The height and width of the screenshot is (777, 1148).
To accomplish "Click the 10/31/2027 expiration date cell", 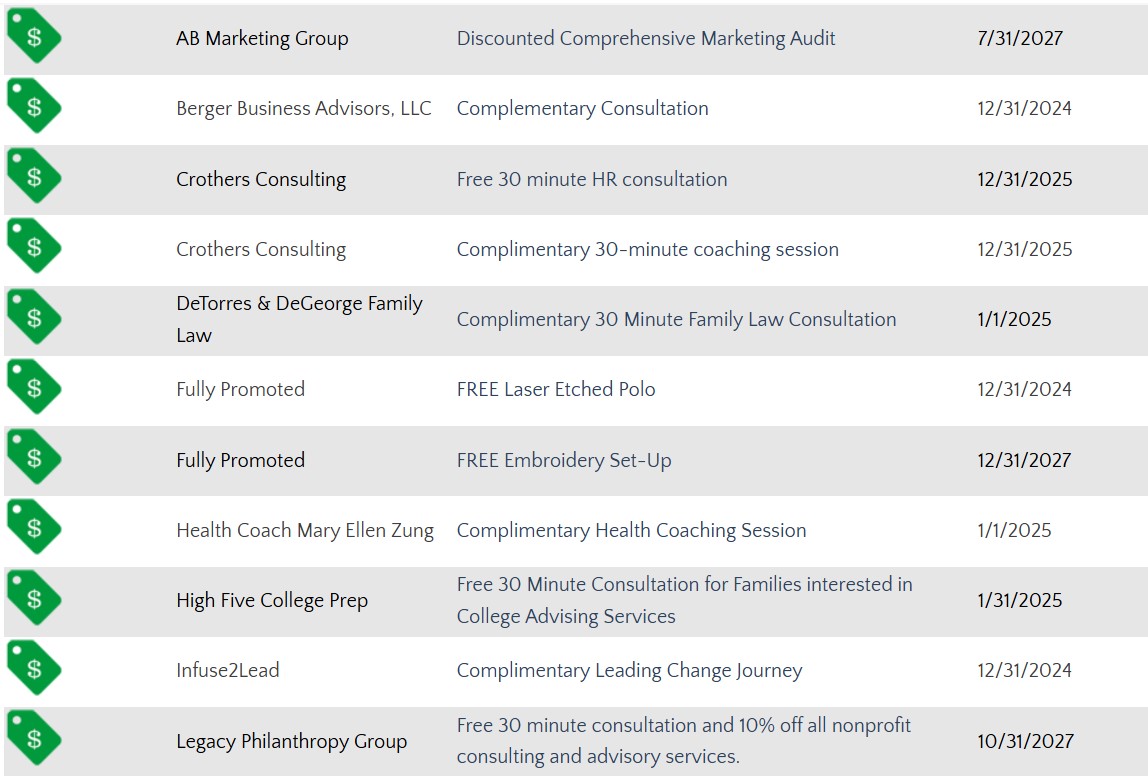I will 1025,741.
